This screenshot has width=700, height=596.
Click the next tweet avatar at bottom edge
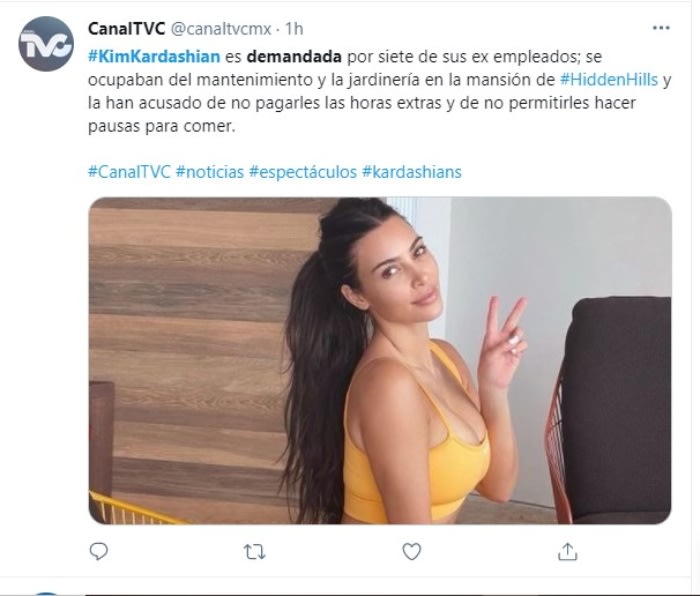46,594
